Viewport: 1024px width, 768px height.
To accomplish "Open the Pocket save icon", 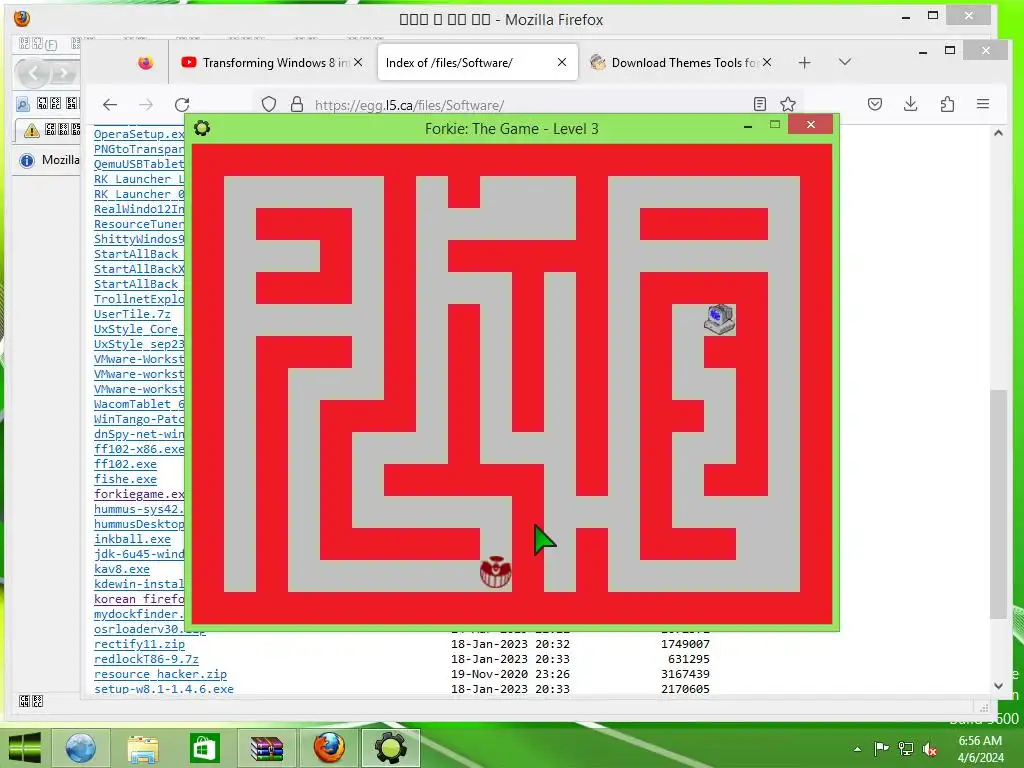I will click(x=875, y=104).
